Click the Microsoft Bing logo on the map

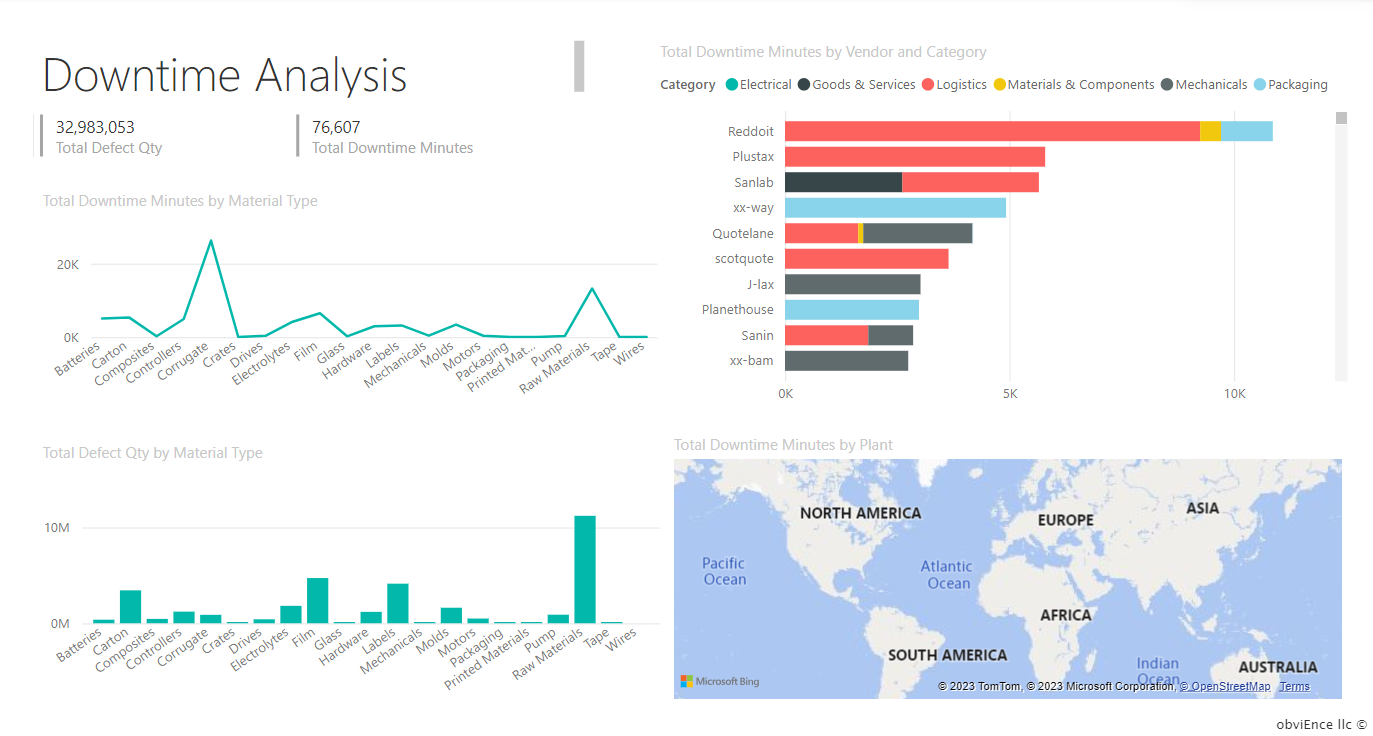[719, 681]
